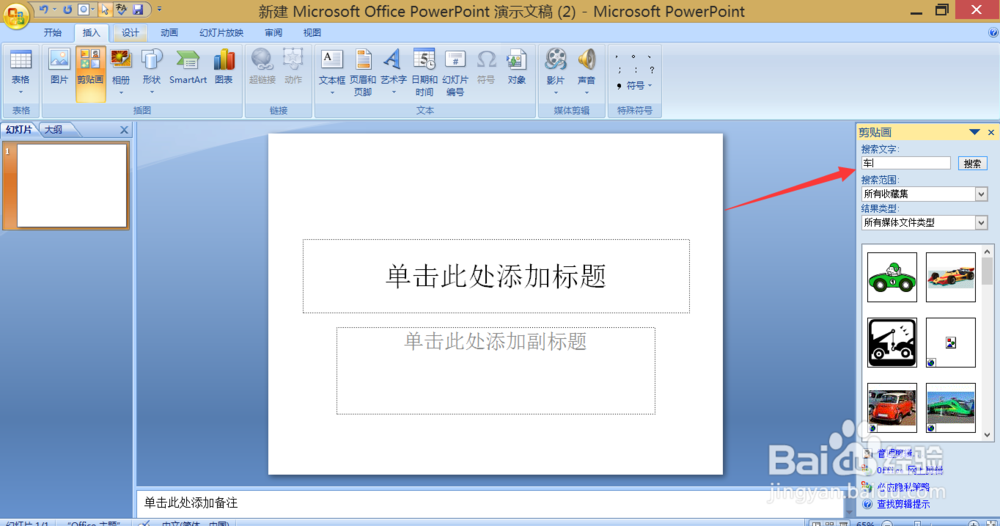Select the black tow truck clip art
The width and height of the screenshot is (1000, 526).
coord(892,342)
